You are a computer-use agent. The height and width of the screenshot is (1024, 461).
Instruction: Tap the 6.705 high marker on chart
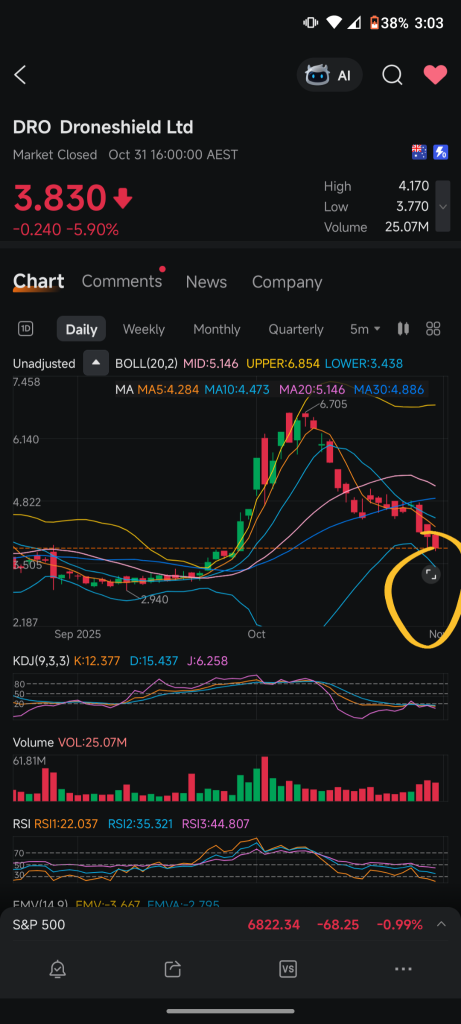[334, 405]
